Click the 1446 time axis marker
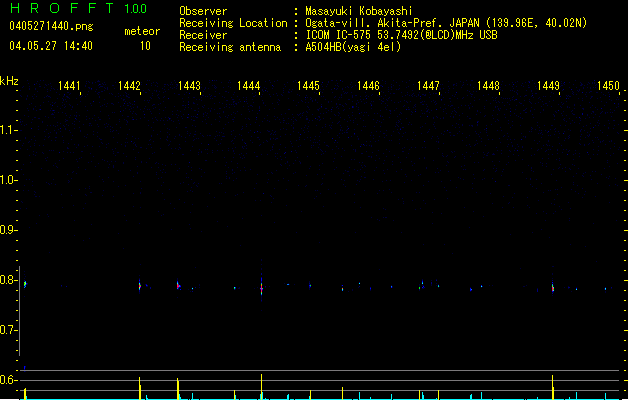 coord(368,86)
